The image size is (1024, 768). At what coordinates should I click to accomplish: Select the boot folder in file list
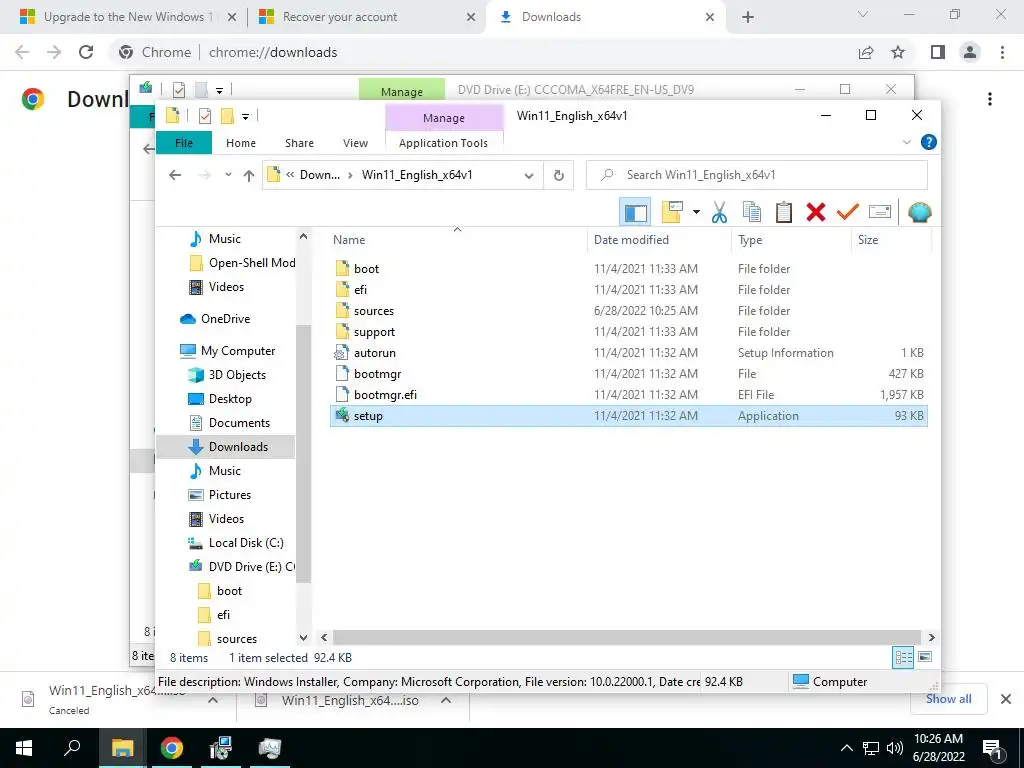[366, 268]
